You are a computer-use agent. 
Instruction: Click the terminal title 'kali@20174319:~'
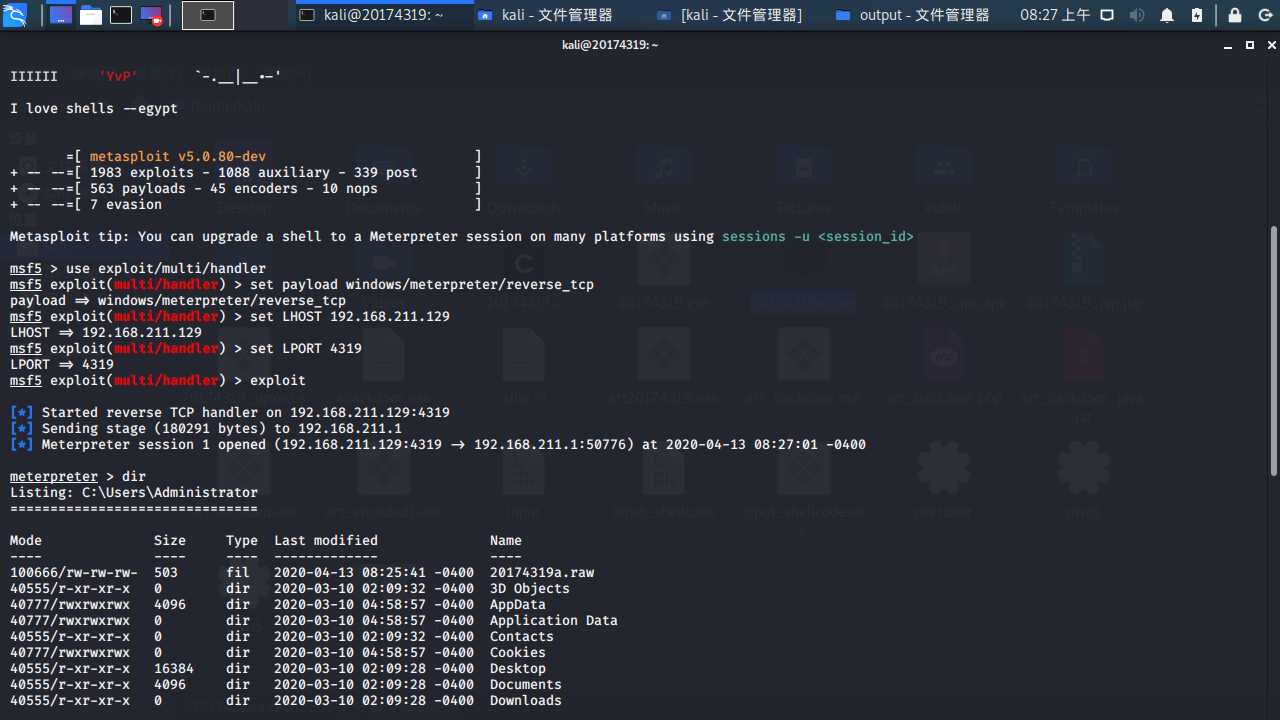pos(610,45)
